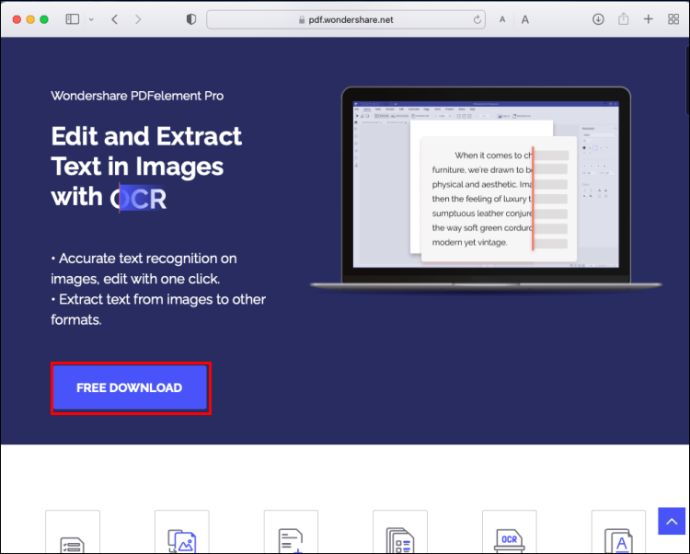
Task: Click the laptop PDFelement screenshot image
Action: tap(486, 188)
